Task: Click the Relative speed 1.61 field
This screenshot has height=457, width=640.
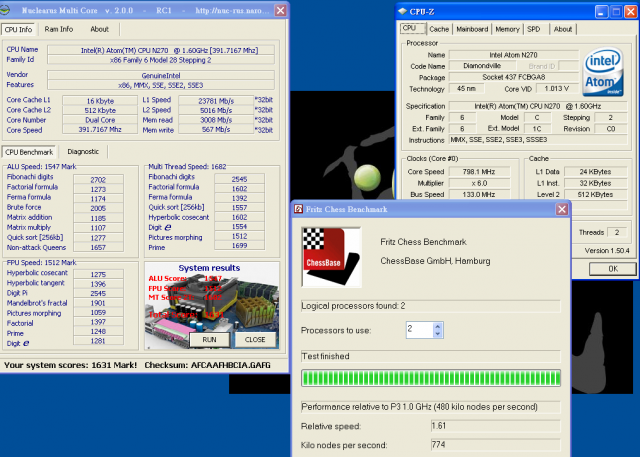Action: tap(496, 426)
